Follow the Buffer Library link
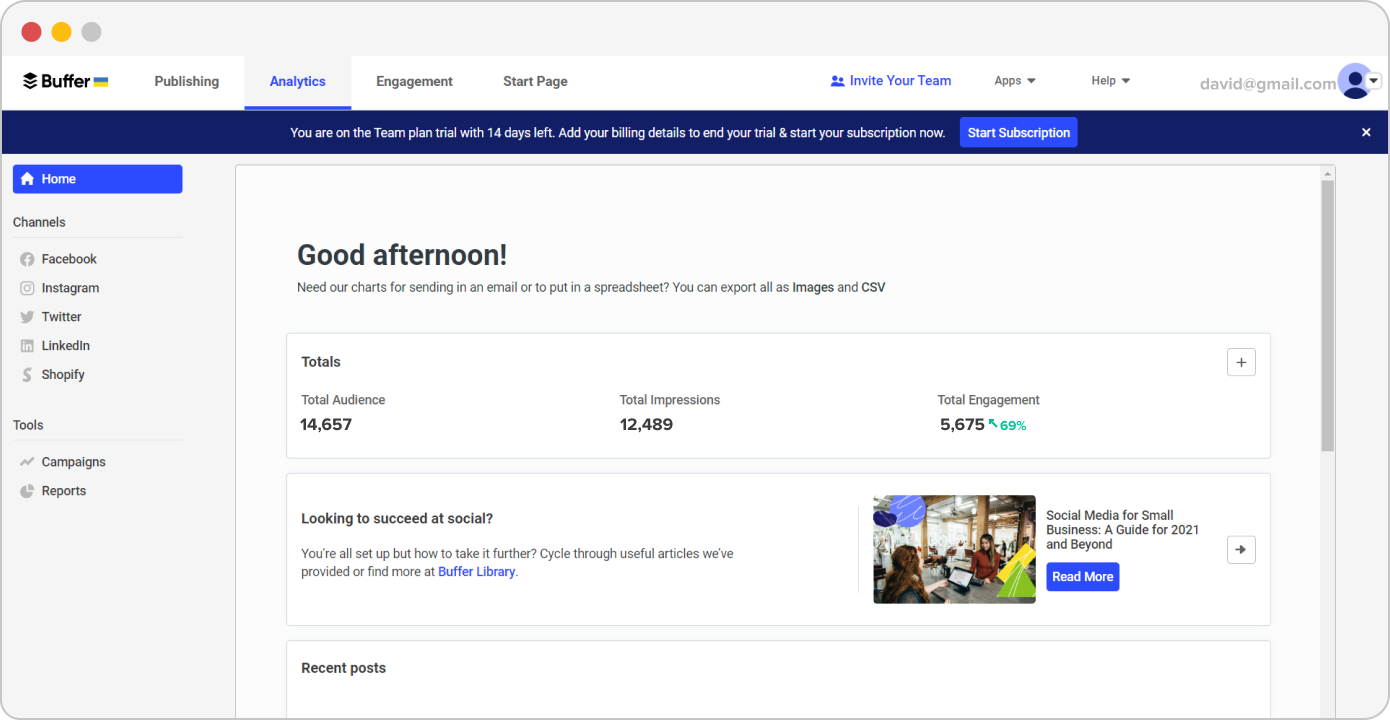 [476, 572]
